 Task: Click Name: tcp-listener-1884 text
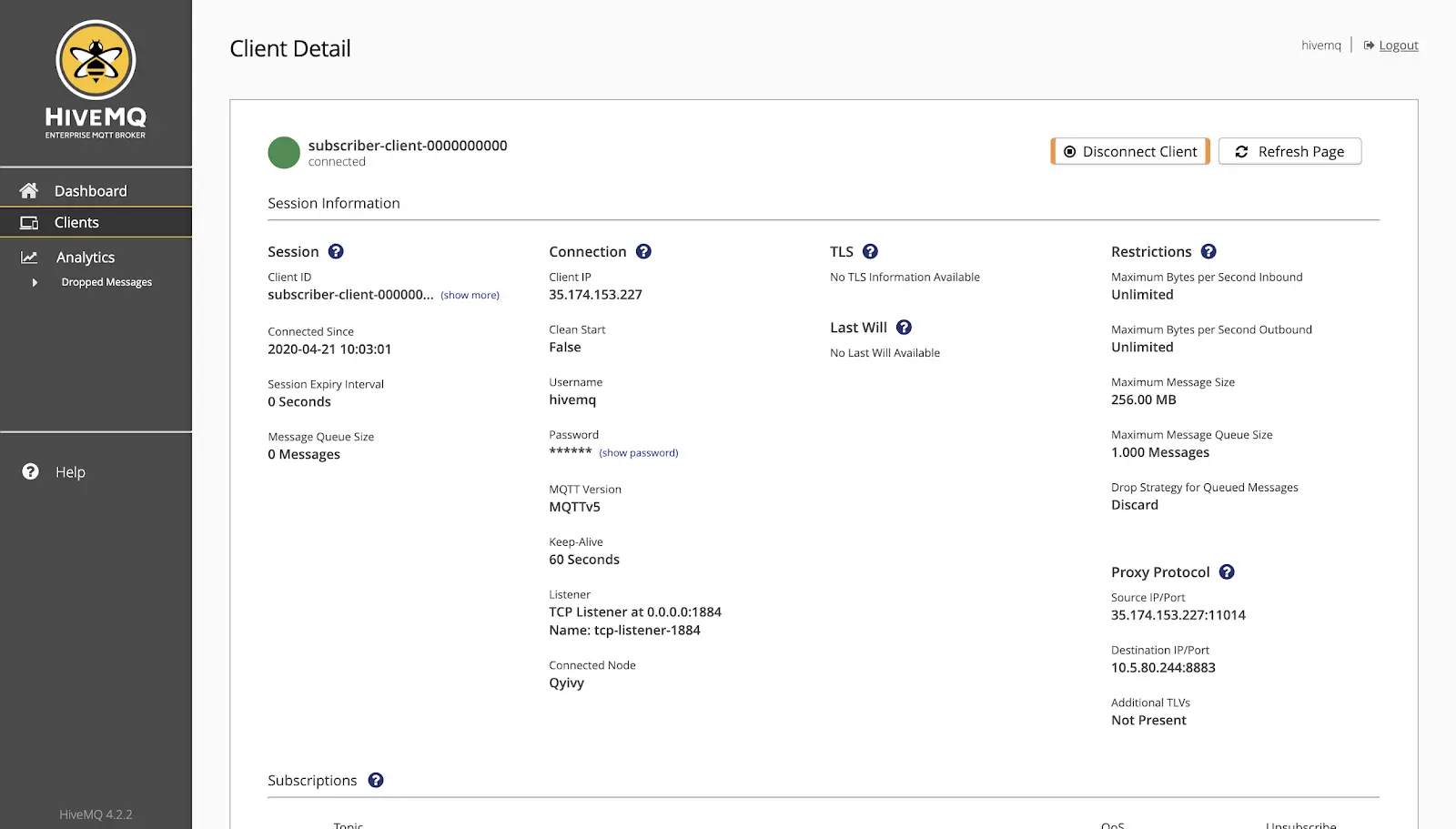624,631
